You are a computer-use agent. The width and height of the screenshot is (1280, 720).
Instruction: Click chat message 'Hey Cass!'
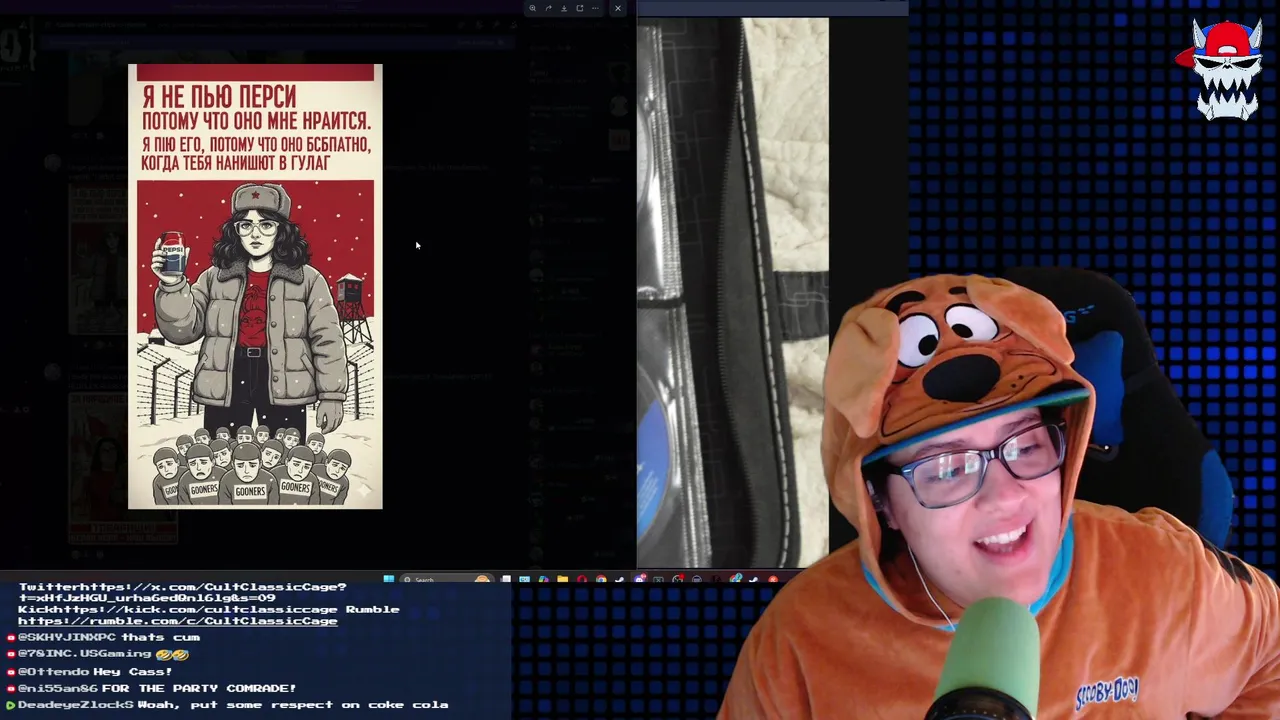click(133, 671)
